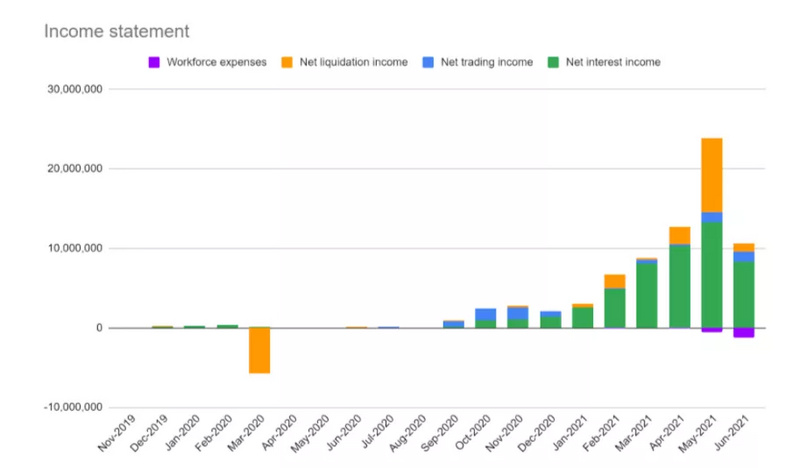This screenshot has height=468, width=800.
Task: Click the orange segment of May-2021 bar
Action: 712,175
